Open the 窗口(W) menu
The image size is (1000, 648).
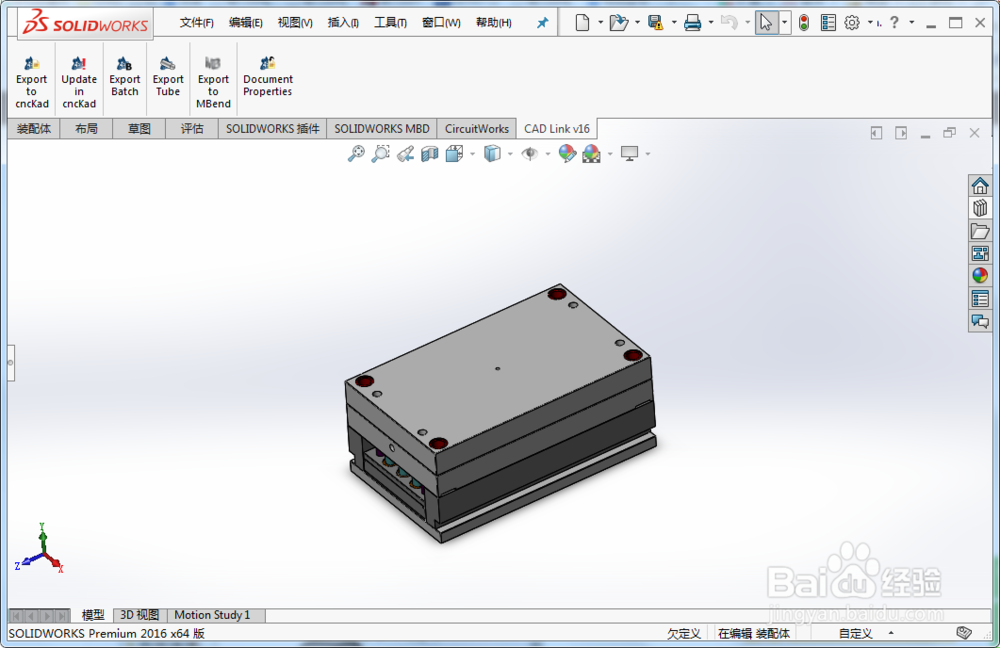point(441,23)
